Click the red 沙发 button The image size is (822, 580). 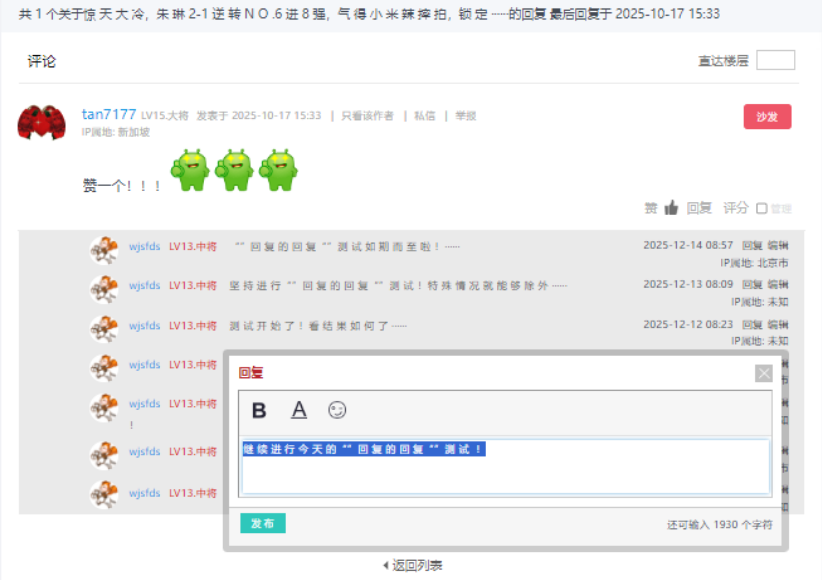(x=767, y=117)
